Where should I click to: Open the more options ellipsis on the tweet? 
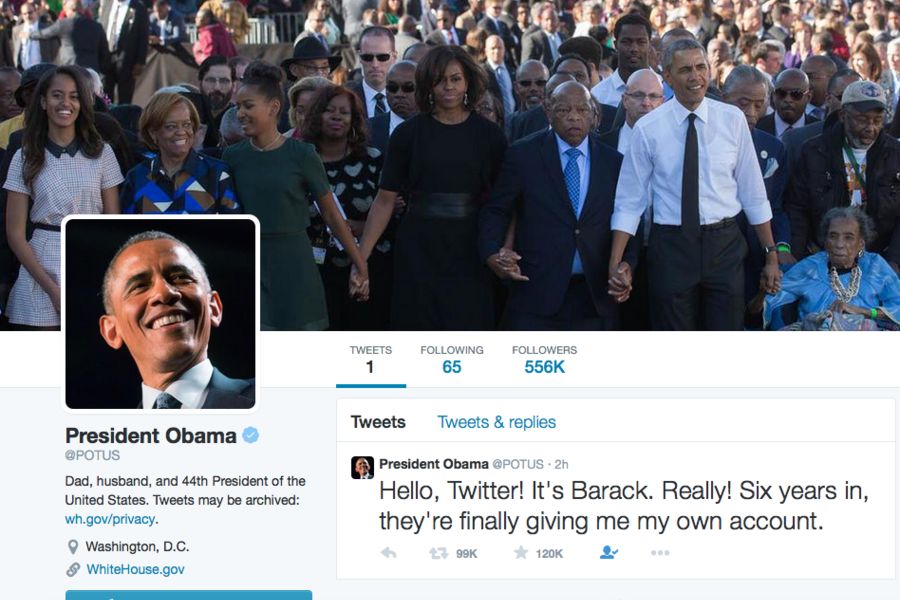pos(660,553)
